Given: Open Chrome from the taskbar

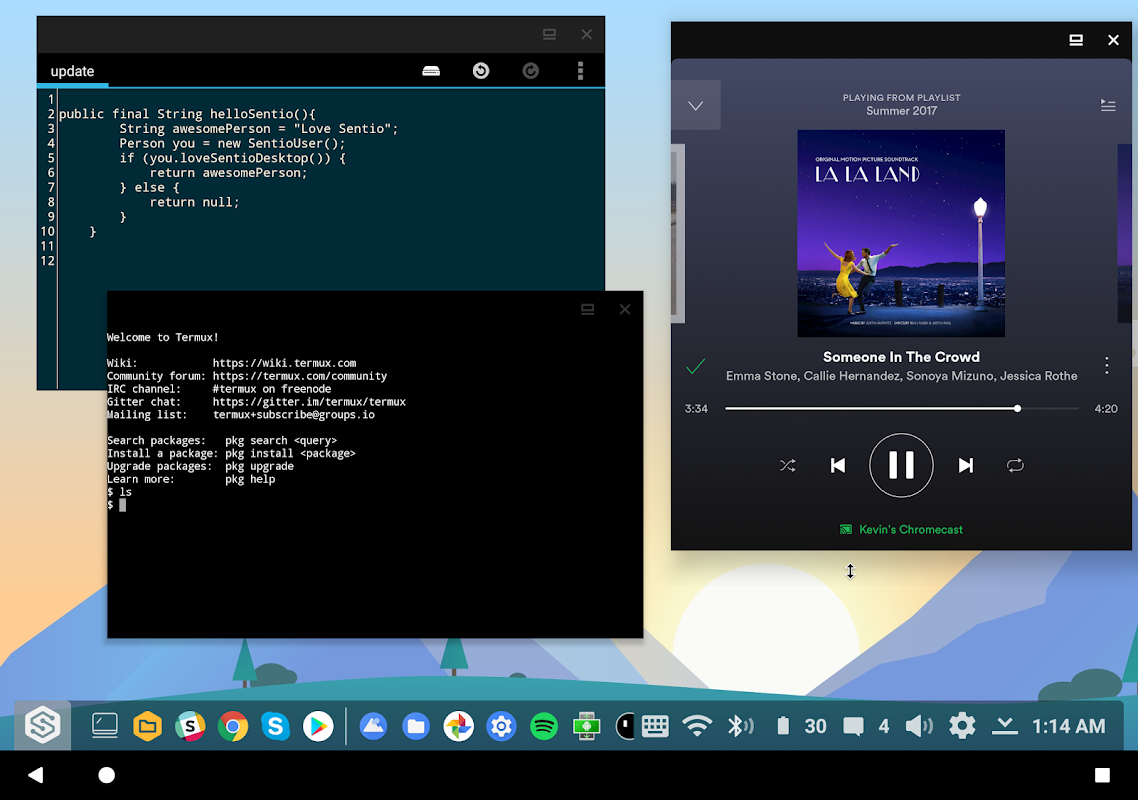Looking at the screenshot, I should click(232, 726).
